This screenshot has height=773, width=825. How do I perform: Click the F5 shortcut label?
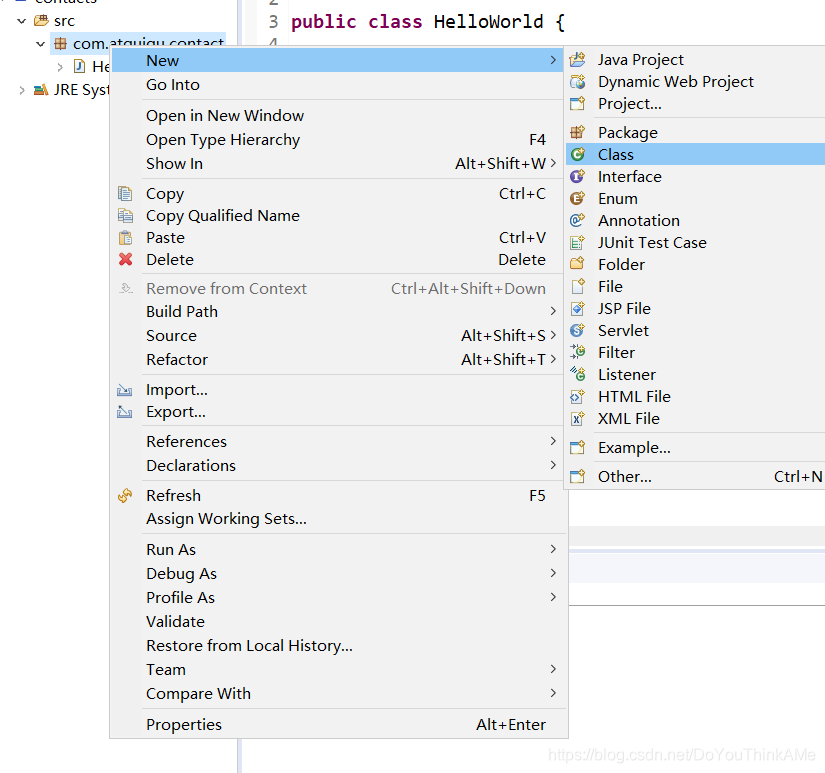point(537,496)
